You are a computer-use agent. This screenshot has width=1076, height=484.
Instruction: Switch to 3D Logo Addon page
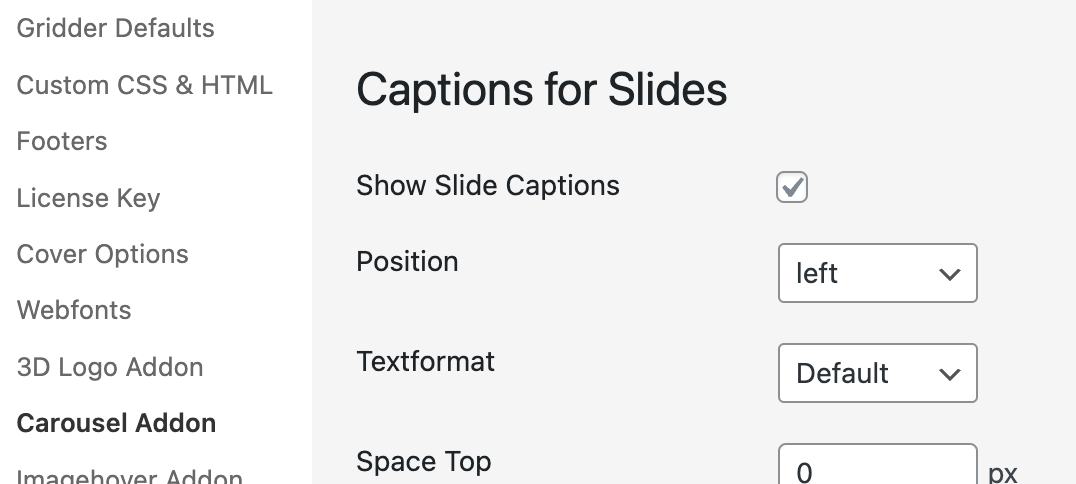(x=110, y=367)
